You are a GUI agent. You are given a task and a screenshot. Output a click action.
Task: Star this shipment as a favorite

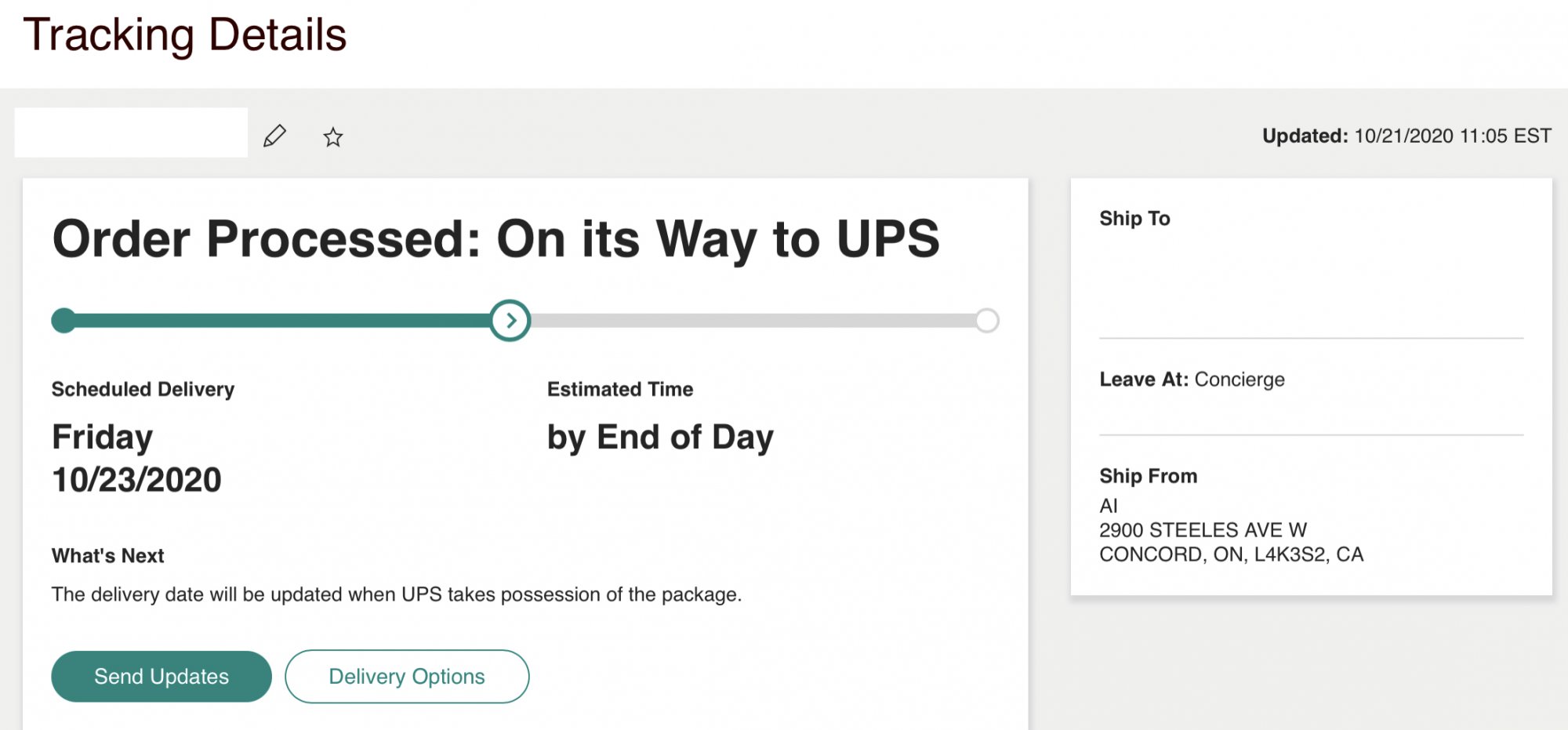(x=333, y=137)
